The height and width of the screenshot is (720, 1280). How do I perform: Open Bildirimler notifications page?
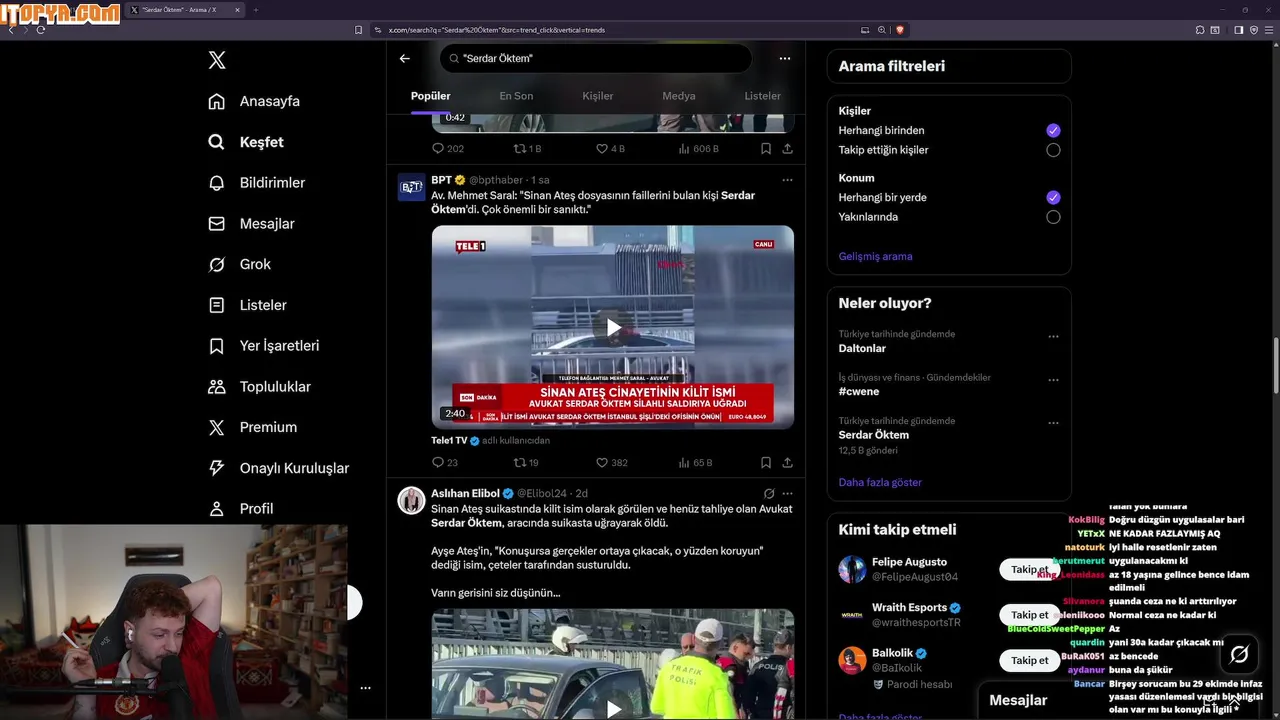(256, 183)
